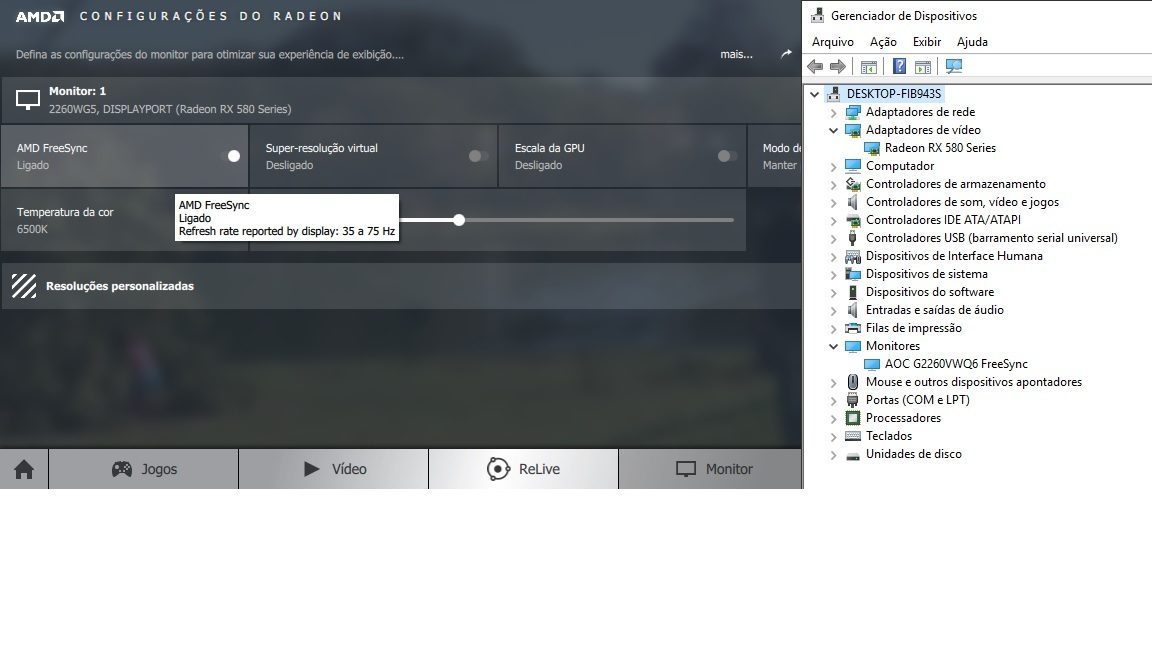Click Gerenciador de Dispositivos title bar icon
1152x648 pixels.
coord(817,15)
